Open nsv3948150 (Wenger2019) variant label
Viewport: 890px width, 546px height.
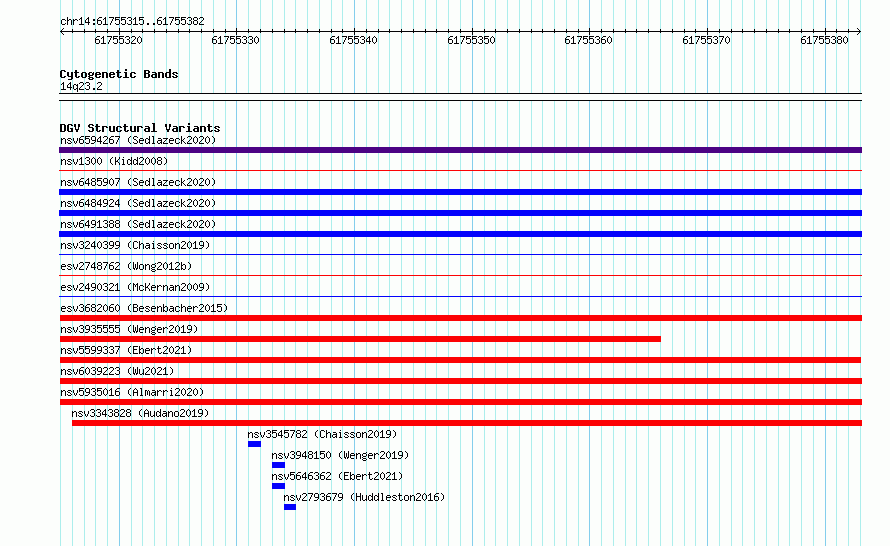[340, 455]
